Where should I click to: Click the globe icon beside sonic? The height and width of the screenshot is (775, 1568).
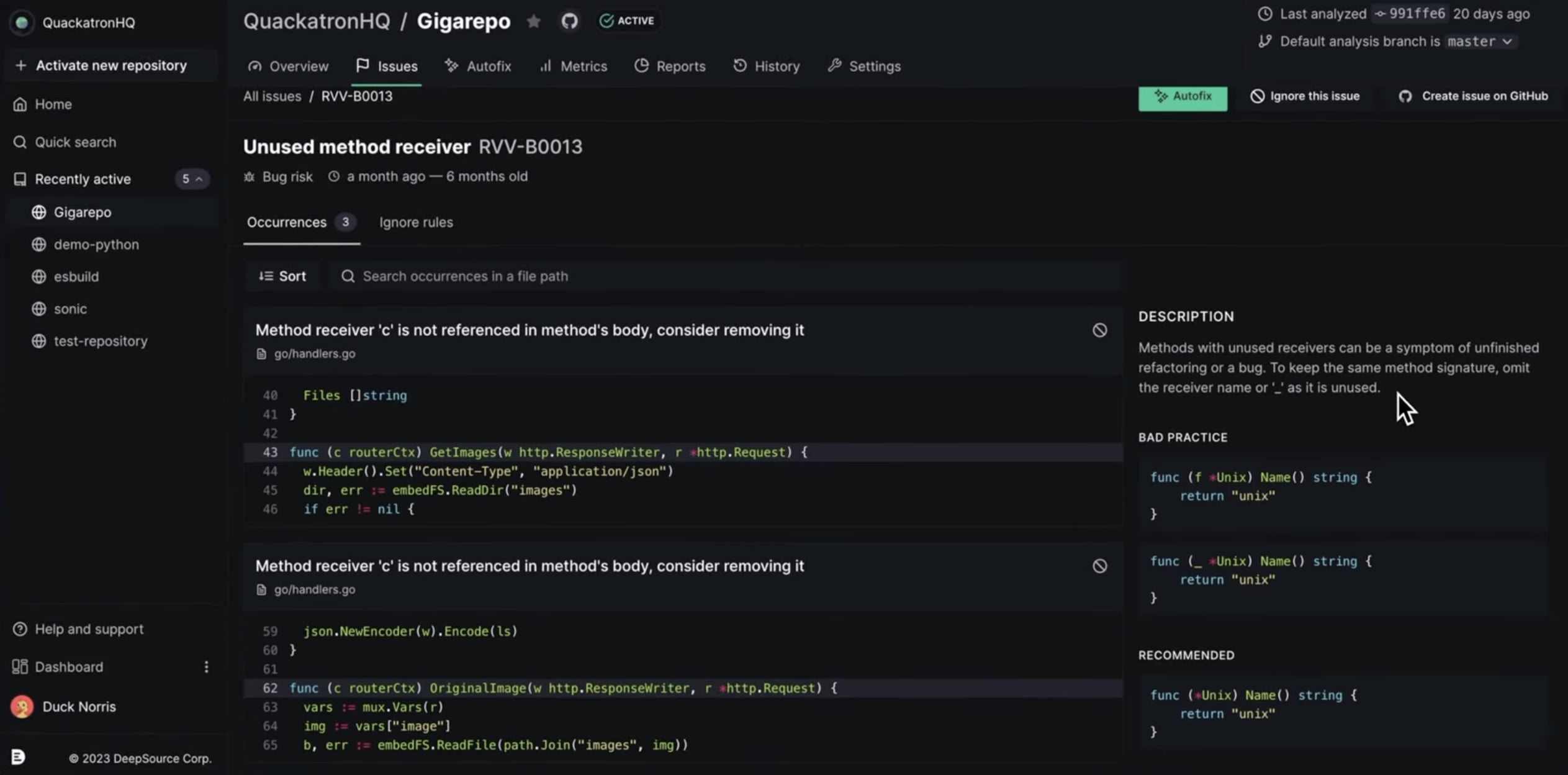pyautogui.click(x=39, y=309)
